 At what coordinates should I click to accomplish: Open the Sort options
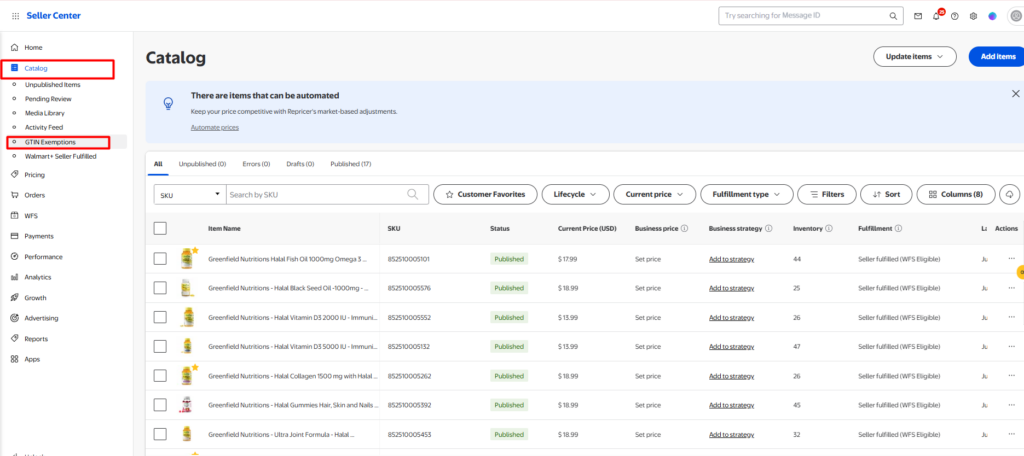tap(886, 194)
